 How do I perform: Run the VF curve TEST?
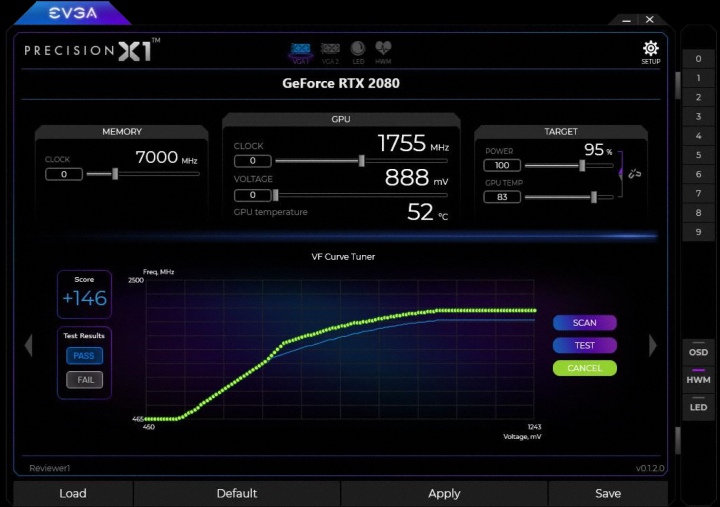tap(585, 345)
